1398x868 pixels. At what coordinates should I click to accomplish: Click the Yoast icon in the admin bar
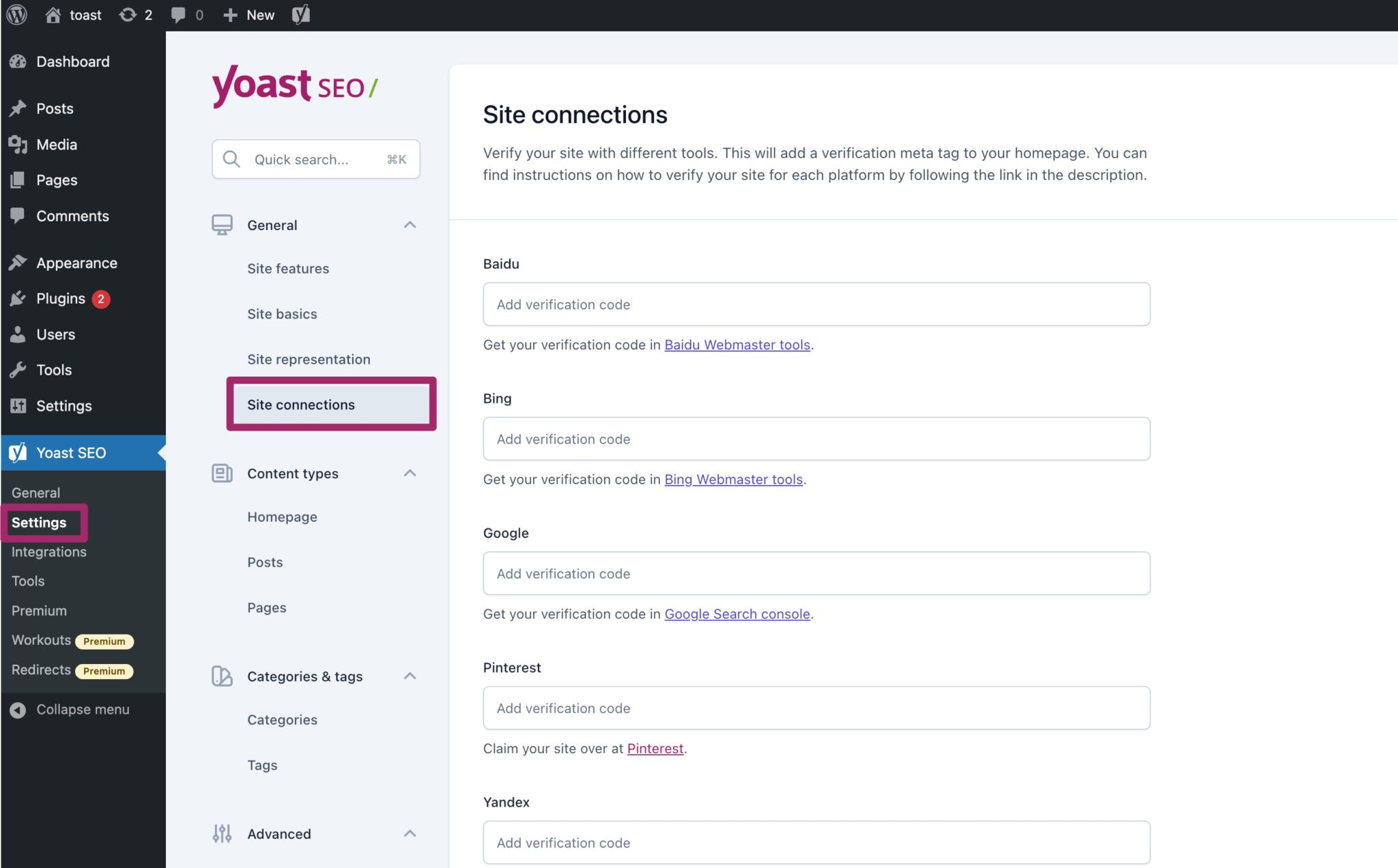[300, 14]
